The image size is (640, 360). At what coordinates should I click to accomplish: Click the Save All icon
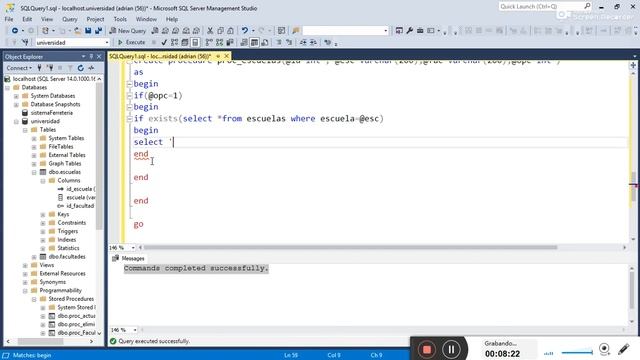tap(98, 31)
